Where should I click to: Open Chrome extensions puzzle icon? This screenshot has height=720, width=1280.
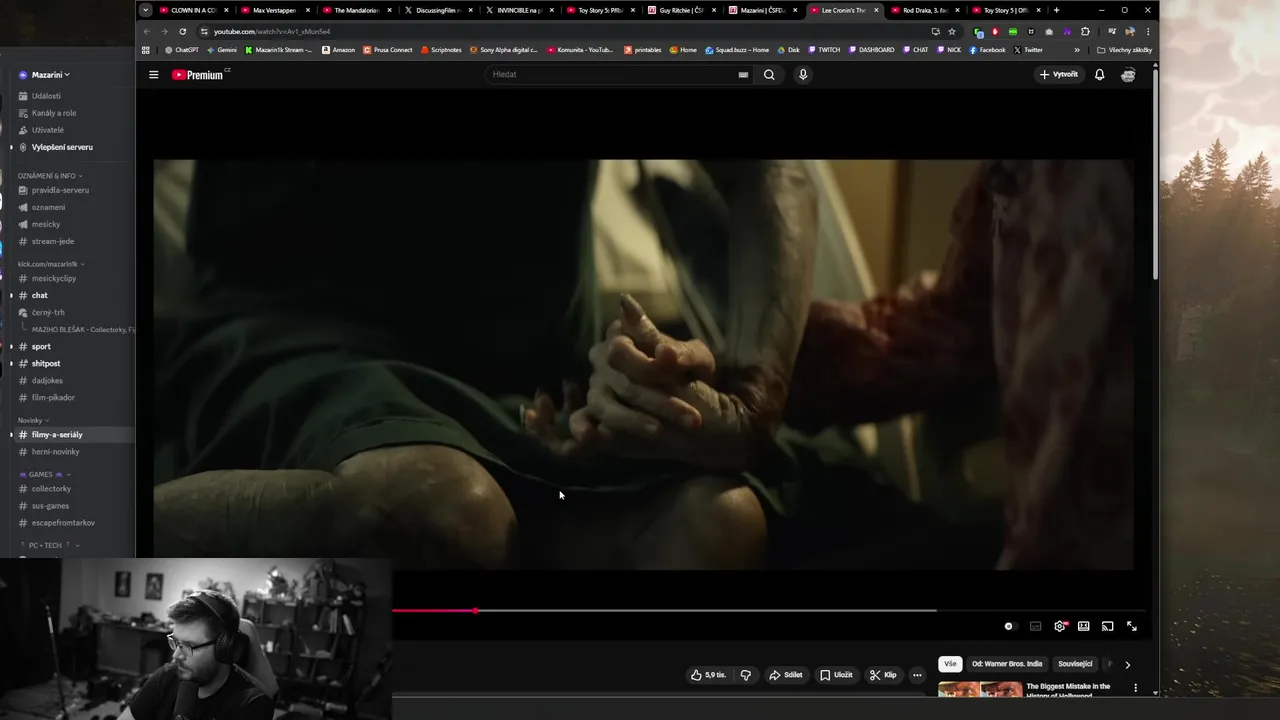[x=1085, y=31]
